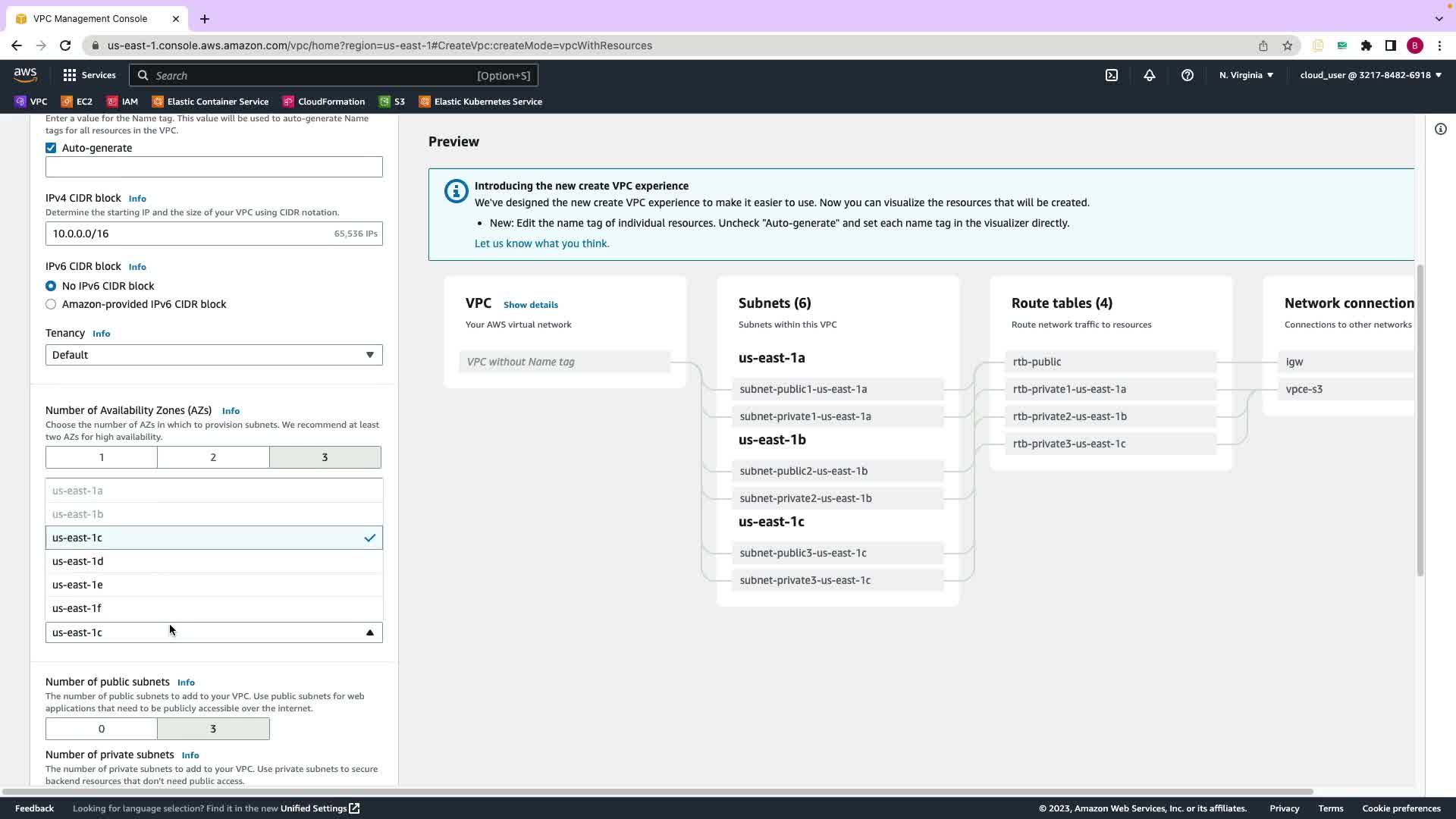Open the N. Virginia region selector

pos(1246,75)
